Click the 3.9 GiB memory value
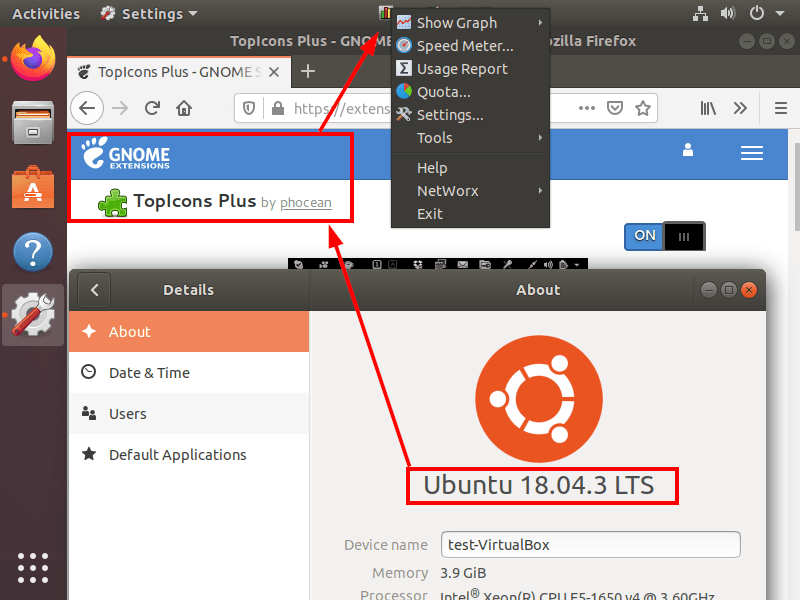The image size is (800, 600). click(x=463, y=573)
